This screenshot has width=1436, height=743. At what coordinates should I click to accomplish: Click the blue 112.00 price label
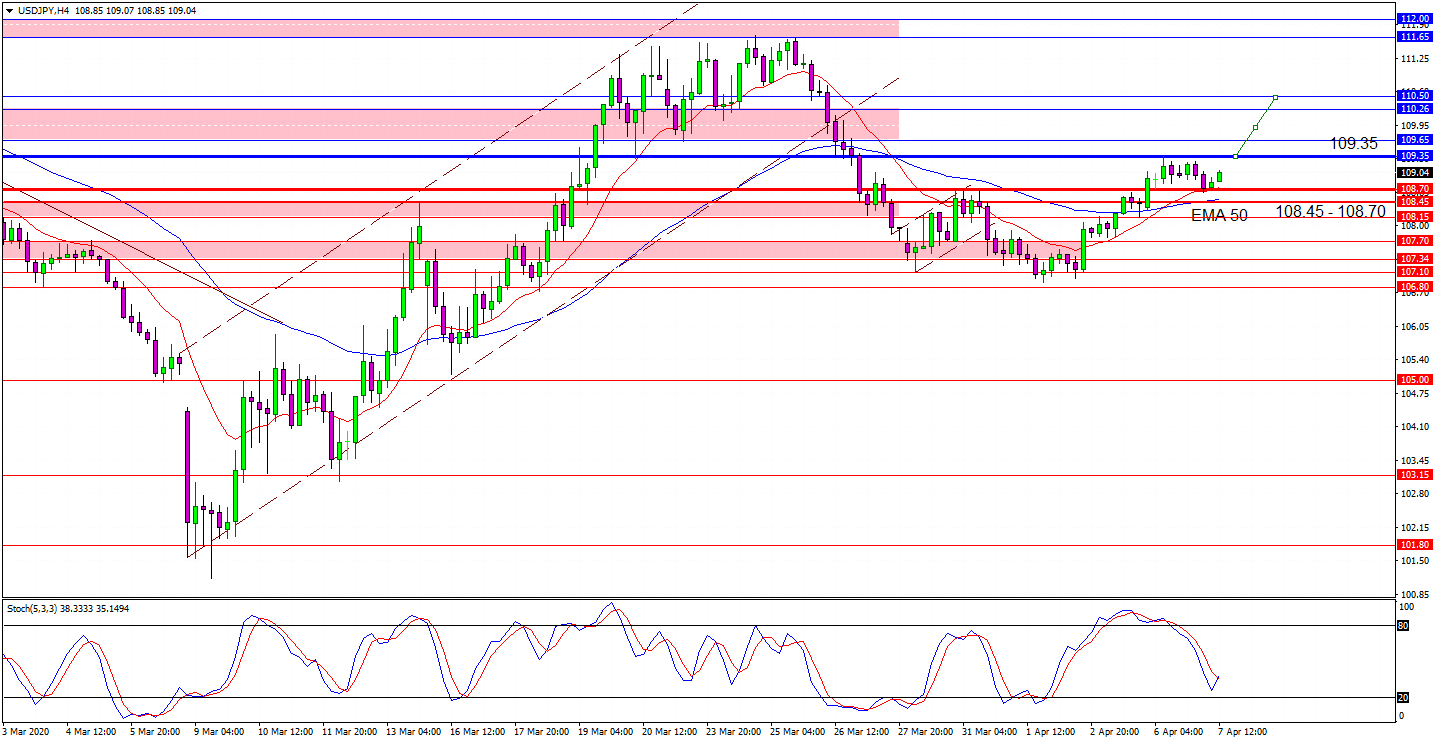coord(1415,19)
